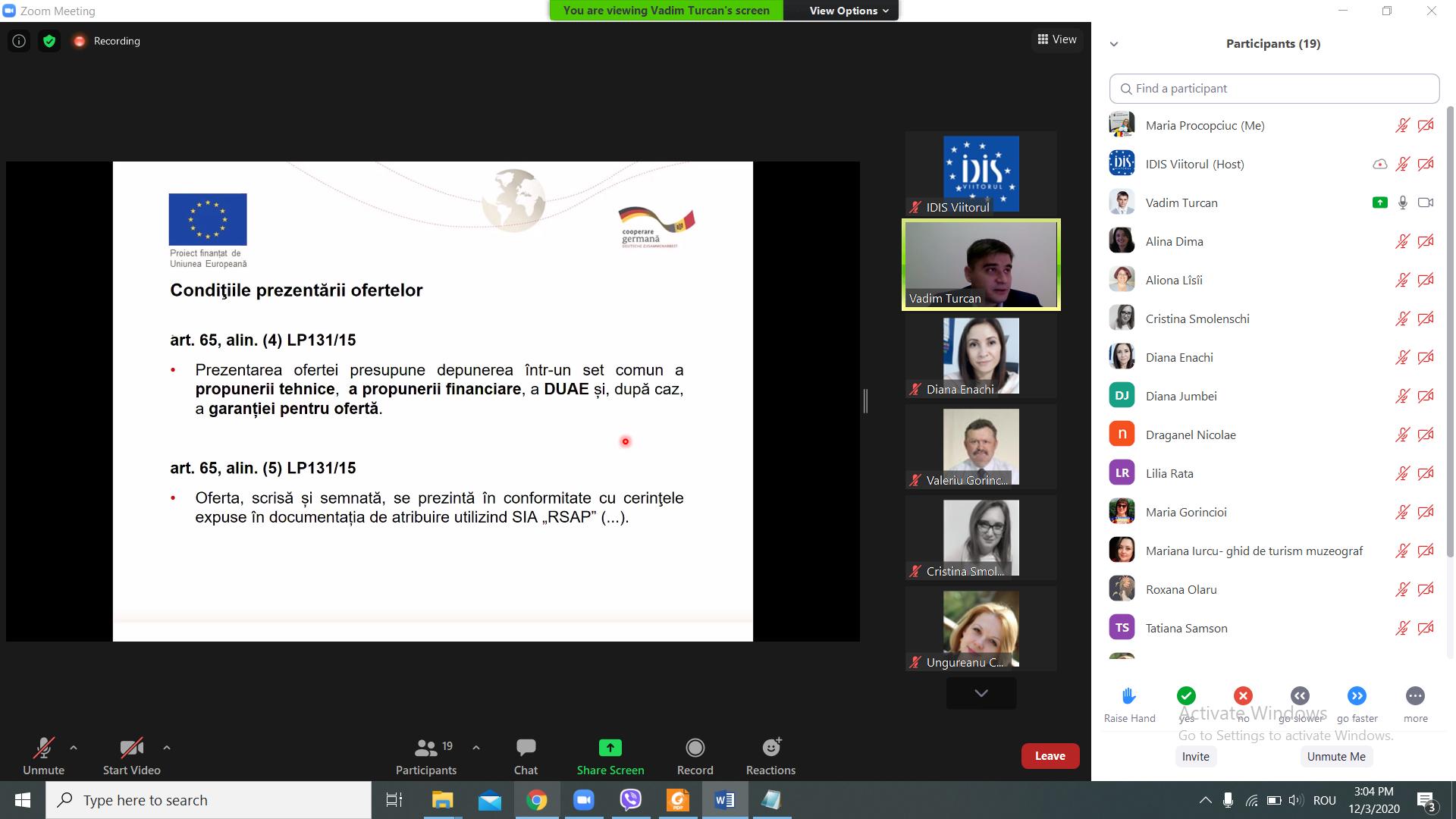Click Alina Dima muted microphone icon
This screenshot has height=819, width=1456.
tap(1403, 242)
